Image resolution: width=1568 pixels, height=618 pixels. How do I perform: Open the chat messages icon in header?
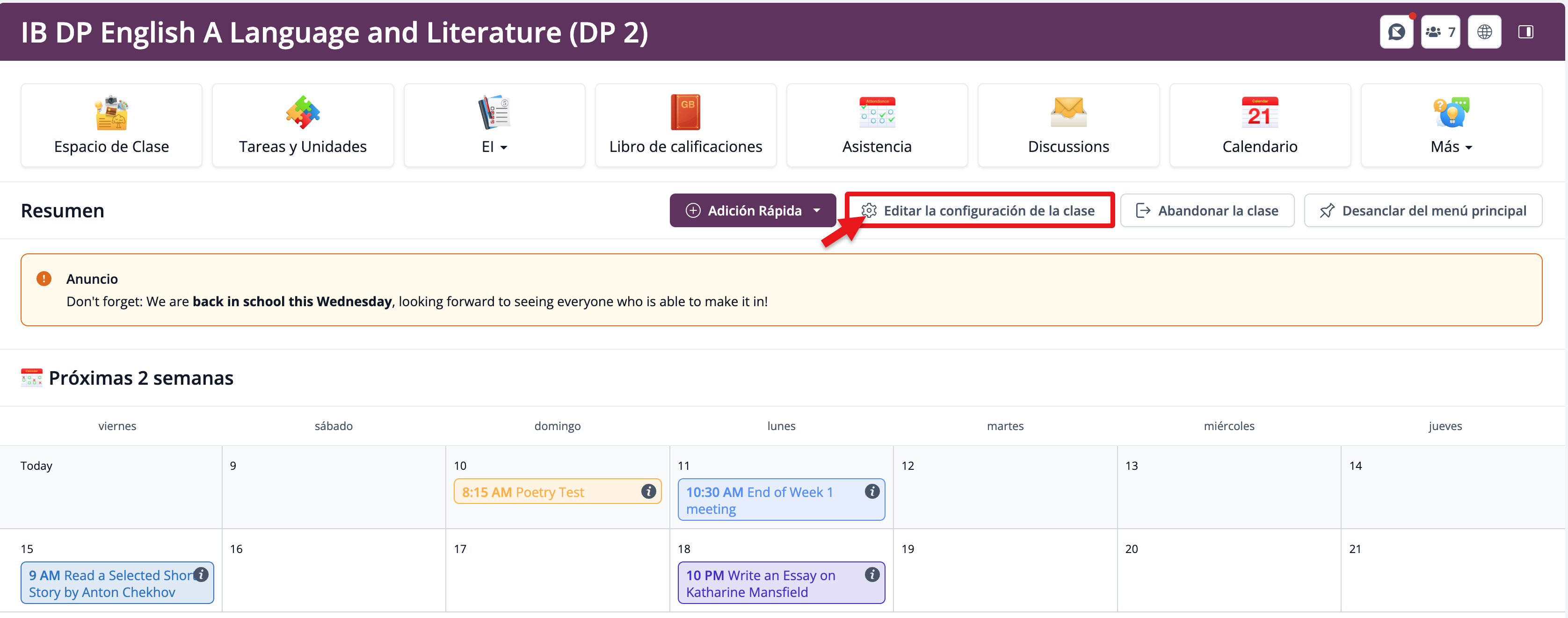1396,32
